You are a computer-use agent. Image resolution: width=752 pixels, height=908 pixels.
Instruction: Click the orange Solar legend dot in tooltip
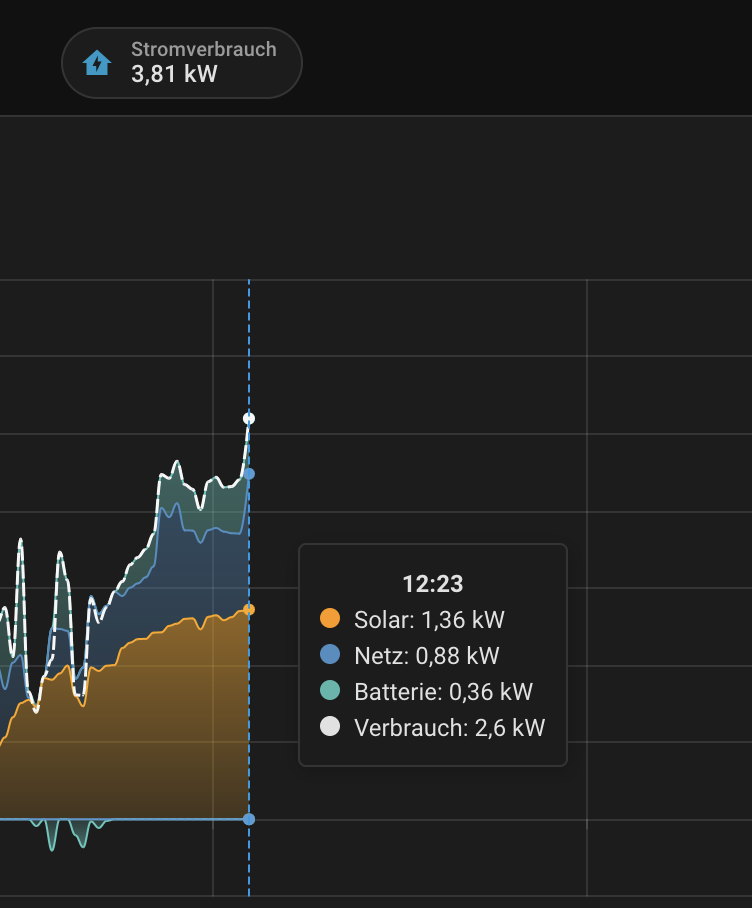[330, 620]
